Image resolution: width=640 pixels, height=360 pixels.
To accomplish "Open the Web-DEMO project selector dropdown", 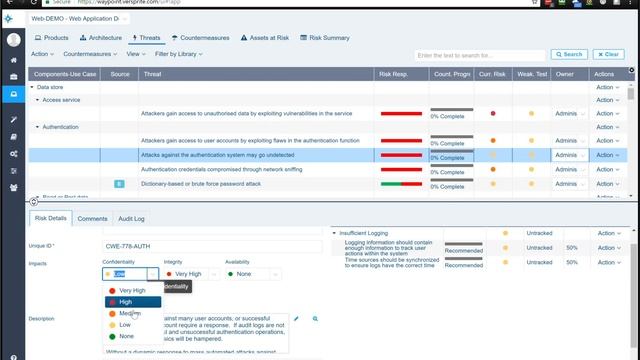I will 79,19.
